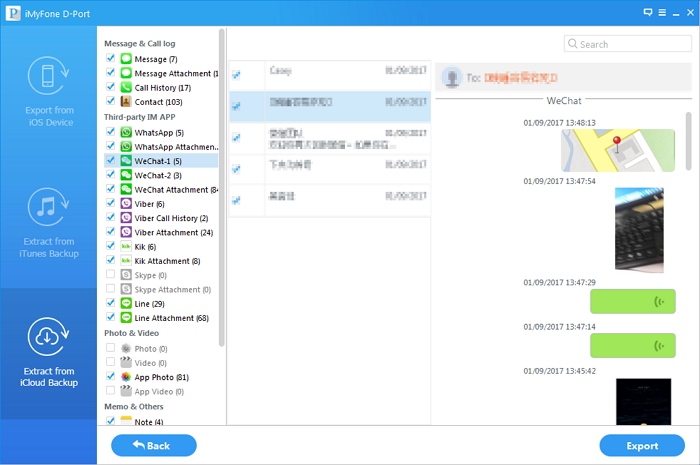Image resolution: width=700 pixels, height=465 pixels.
Task: Uncheck the Call History (17) checkbox
Action: [x=110, y=87]
